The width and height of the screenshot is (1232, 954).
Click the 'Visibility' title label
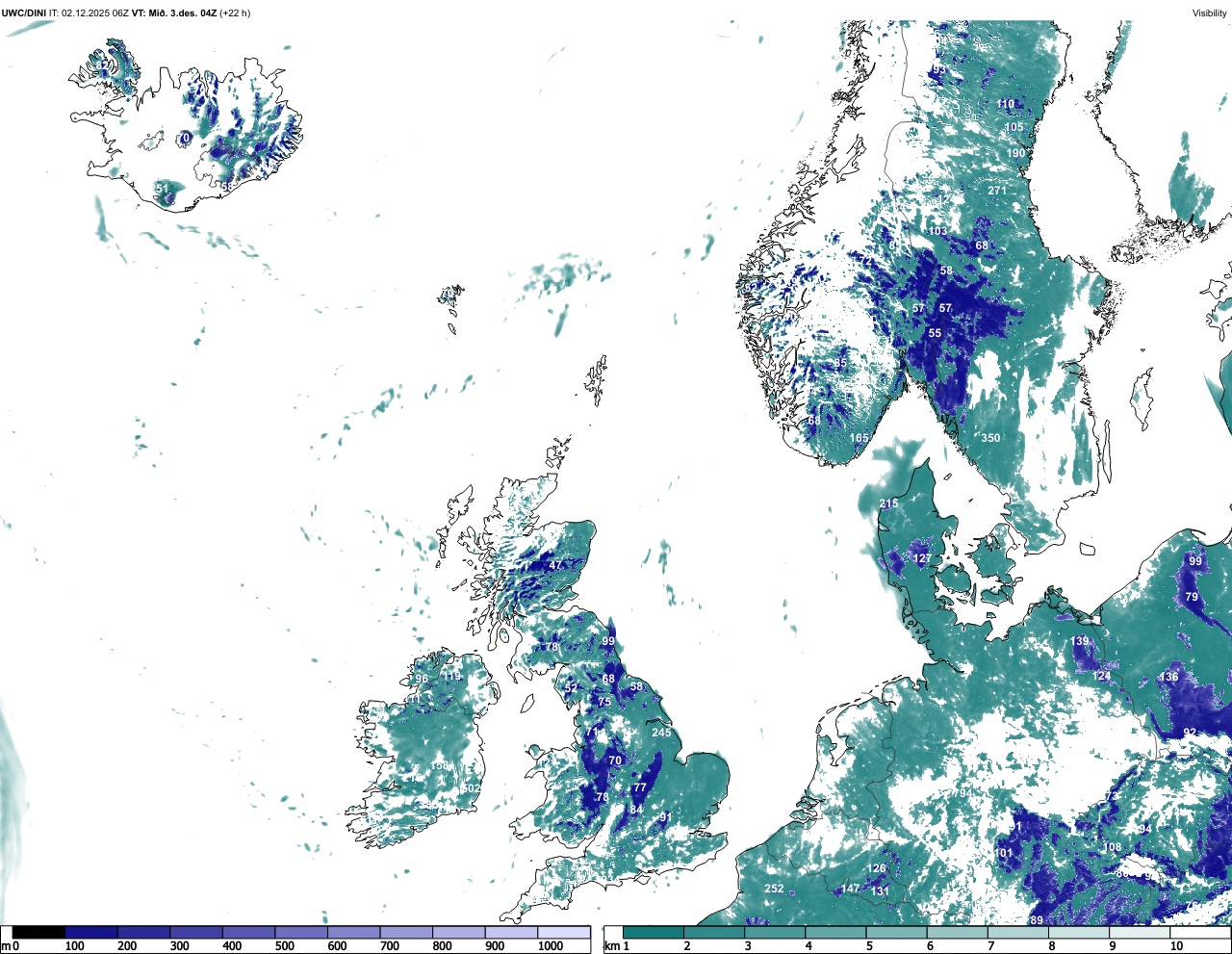click(x=1210, y=13)
